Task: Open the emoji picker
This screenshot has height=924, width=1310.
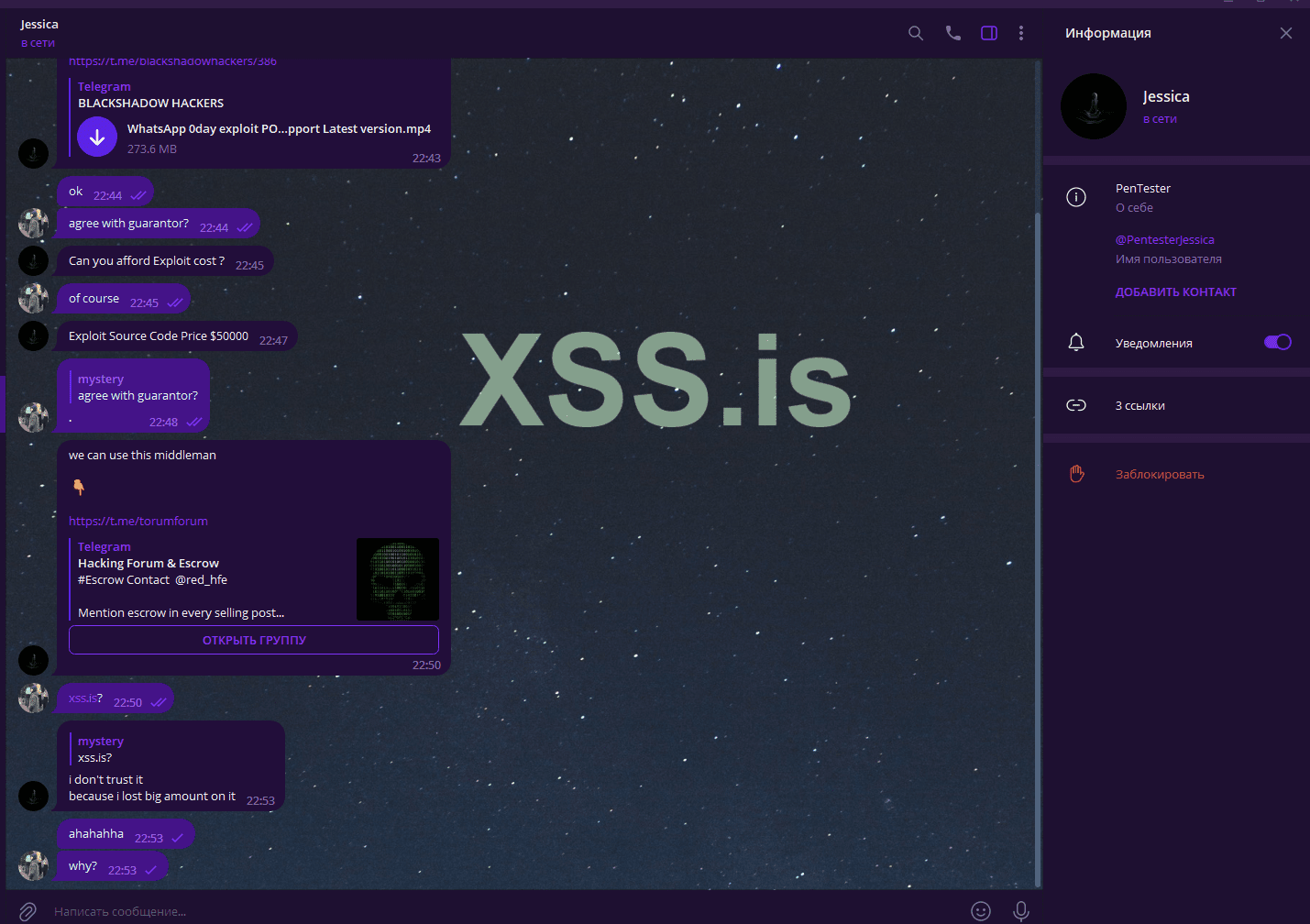Action: click(x=981, y=910)
